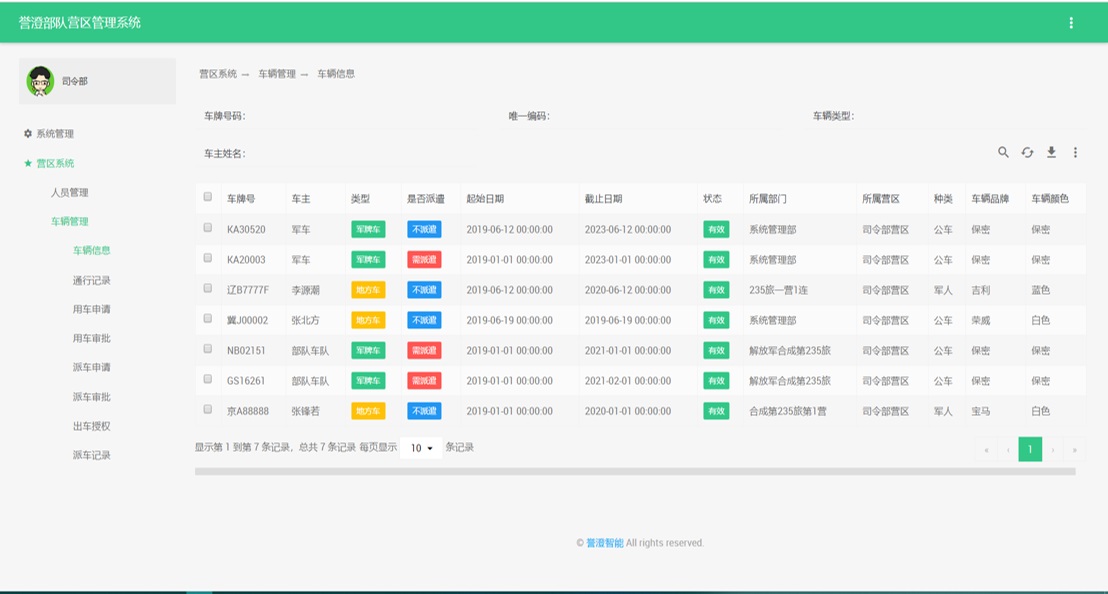The height and width of the screenshot is (594, 1108).
Task: Check the row for plate KA30520
Action: [208, 228]
